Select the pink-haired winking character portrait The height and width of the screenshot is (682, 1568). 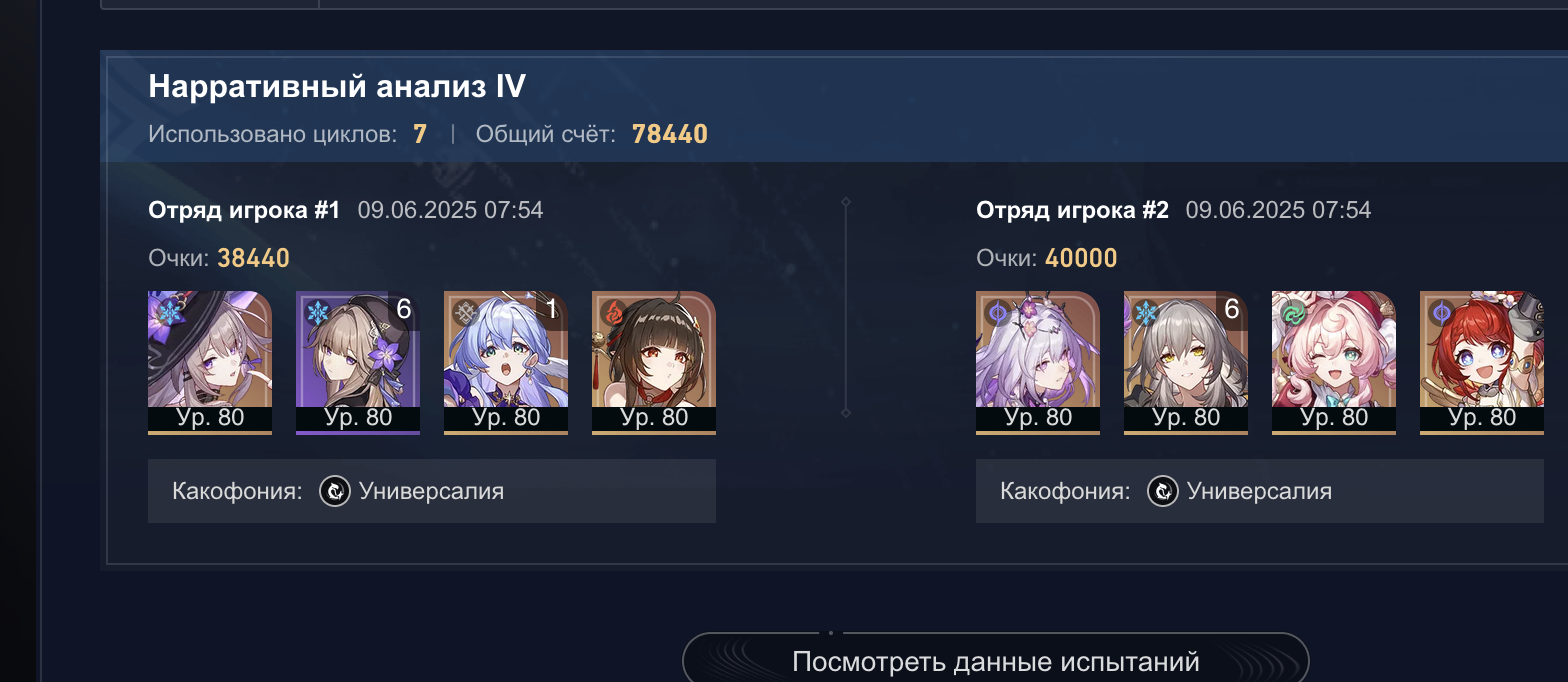(1334, 363)
